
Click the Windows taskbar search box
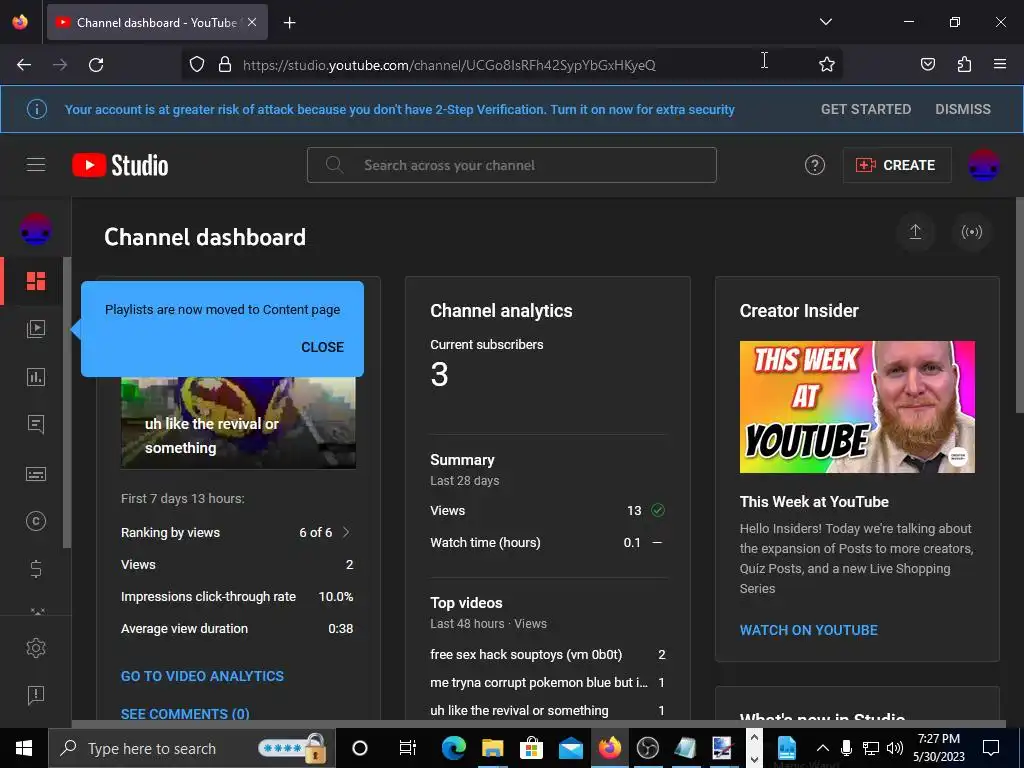(192, 748)
